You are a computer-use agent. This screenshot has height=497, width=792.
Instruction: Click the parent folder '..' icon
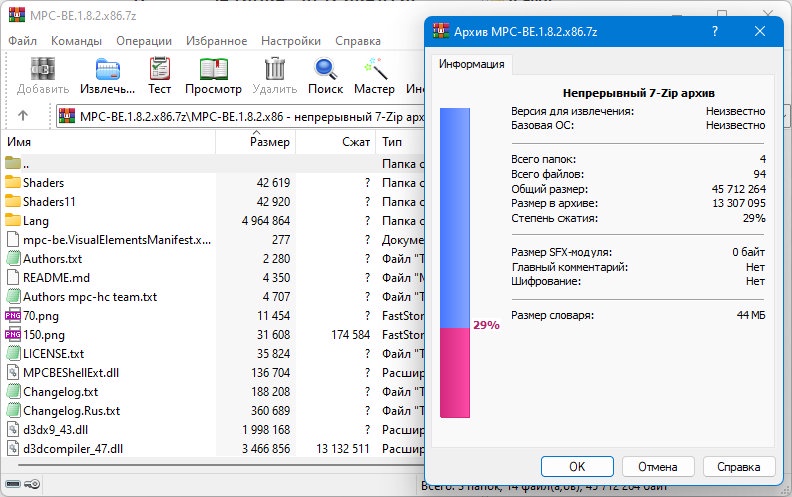point(13,163)
